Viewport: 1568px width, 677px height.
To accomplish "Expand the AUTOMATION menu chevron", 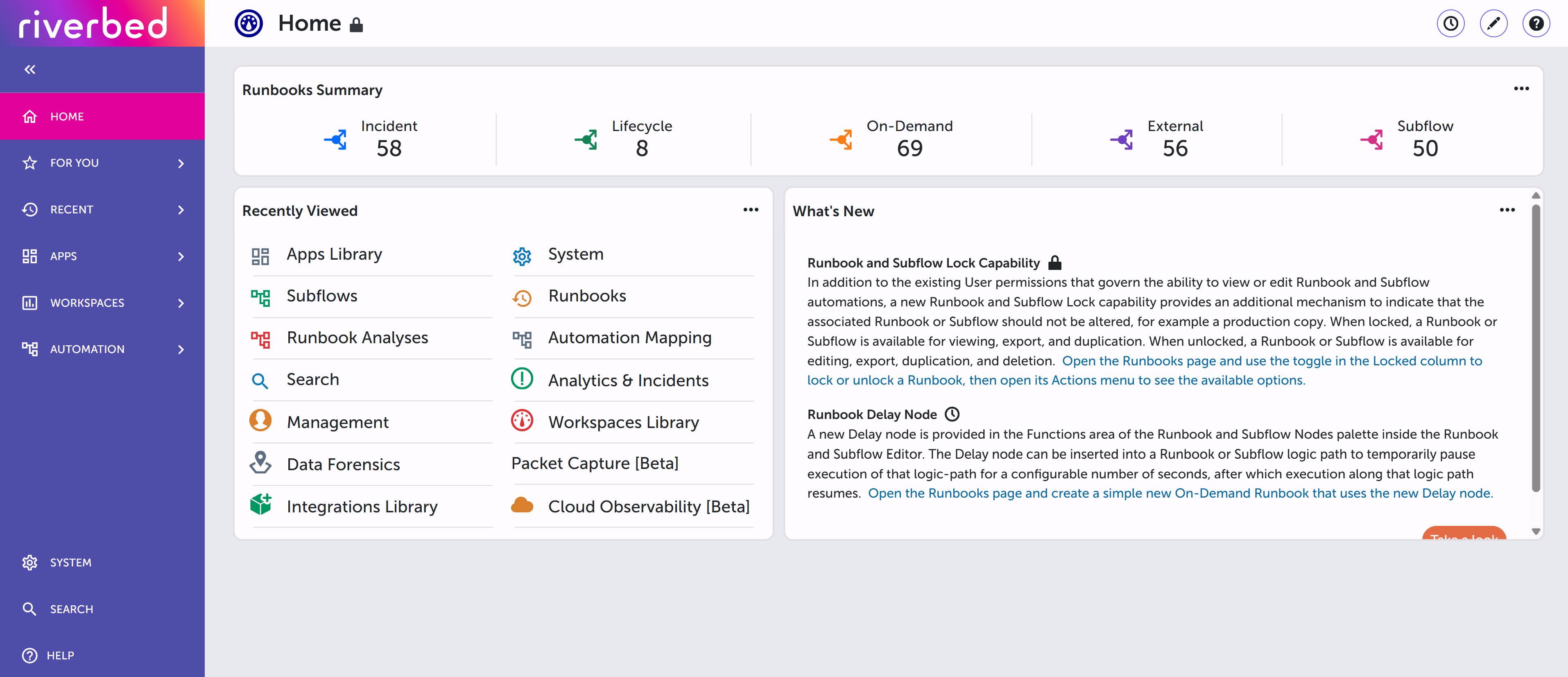I will pyautogui.click(x=181, y=349).
